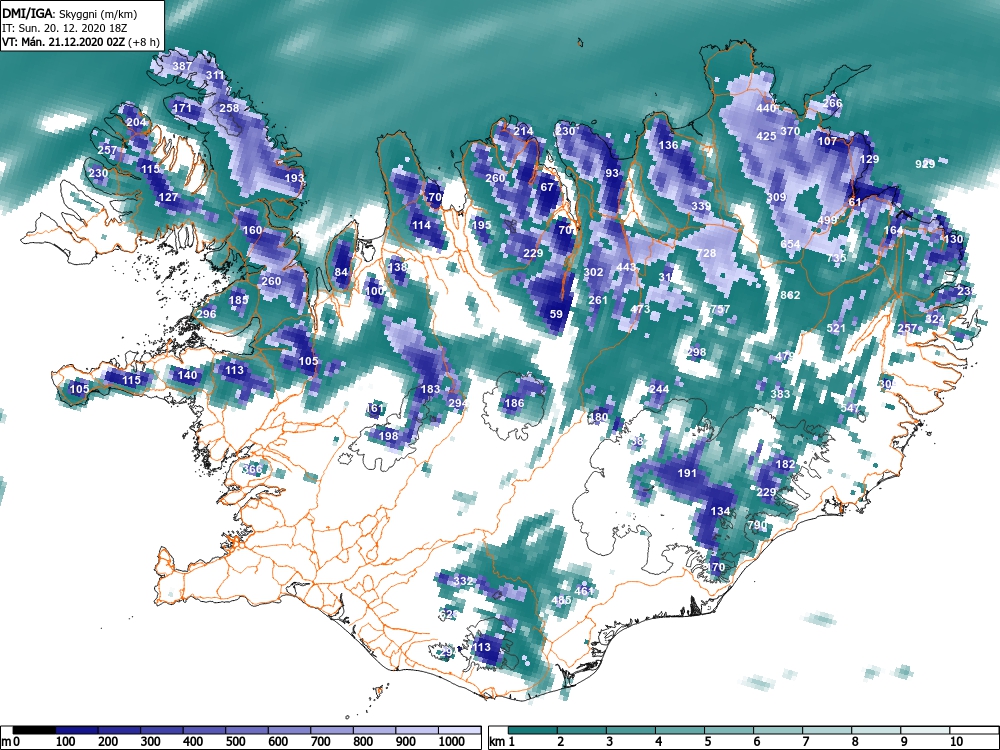Select the '140' visibility value
The width and height of the screenshot is (1000, 750).
coord(187,374)
